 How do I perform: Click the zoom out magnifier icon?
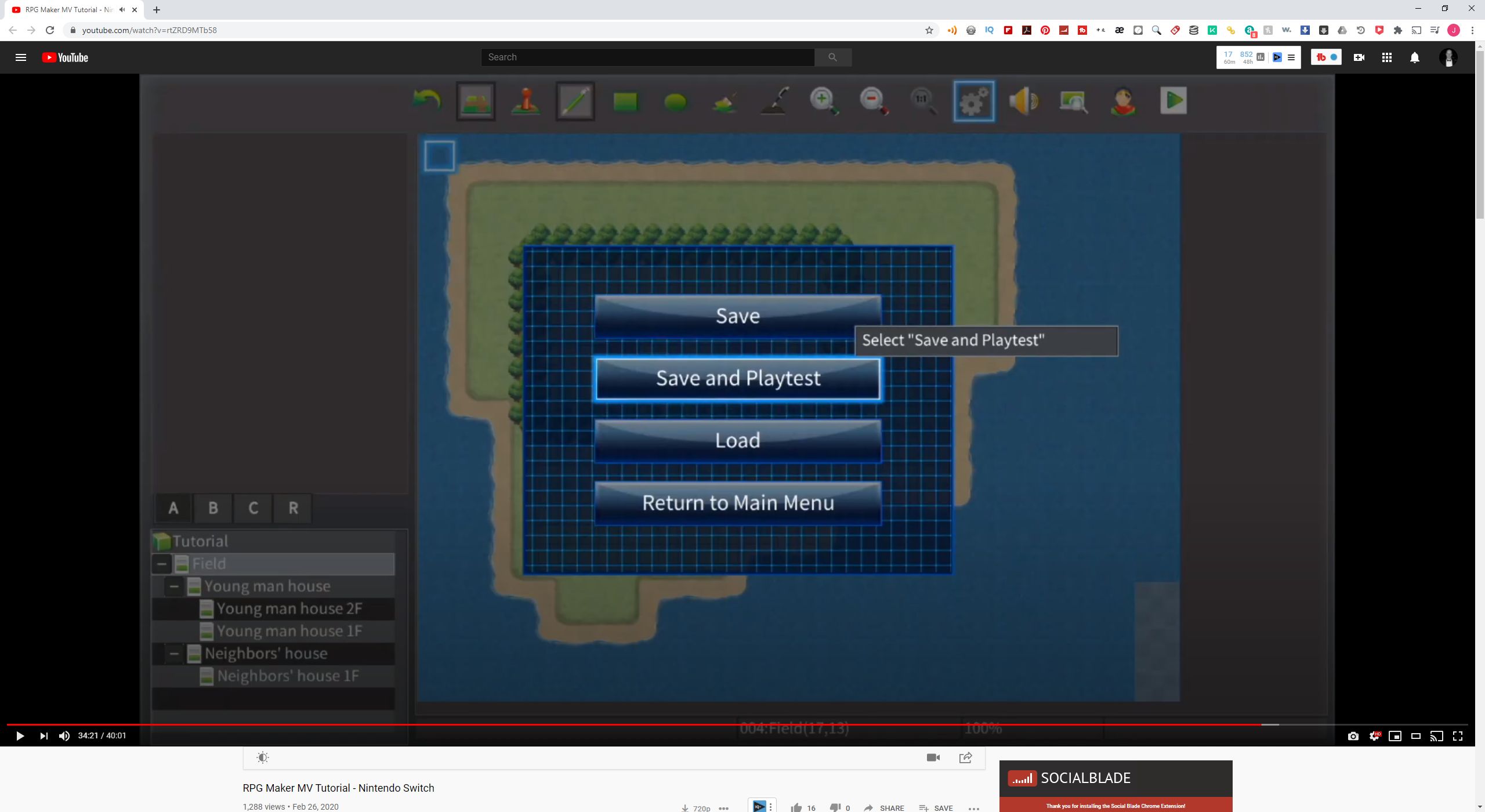pyautogui.click(x=874, y=101)
